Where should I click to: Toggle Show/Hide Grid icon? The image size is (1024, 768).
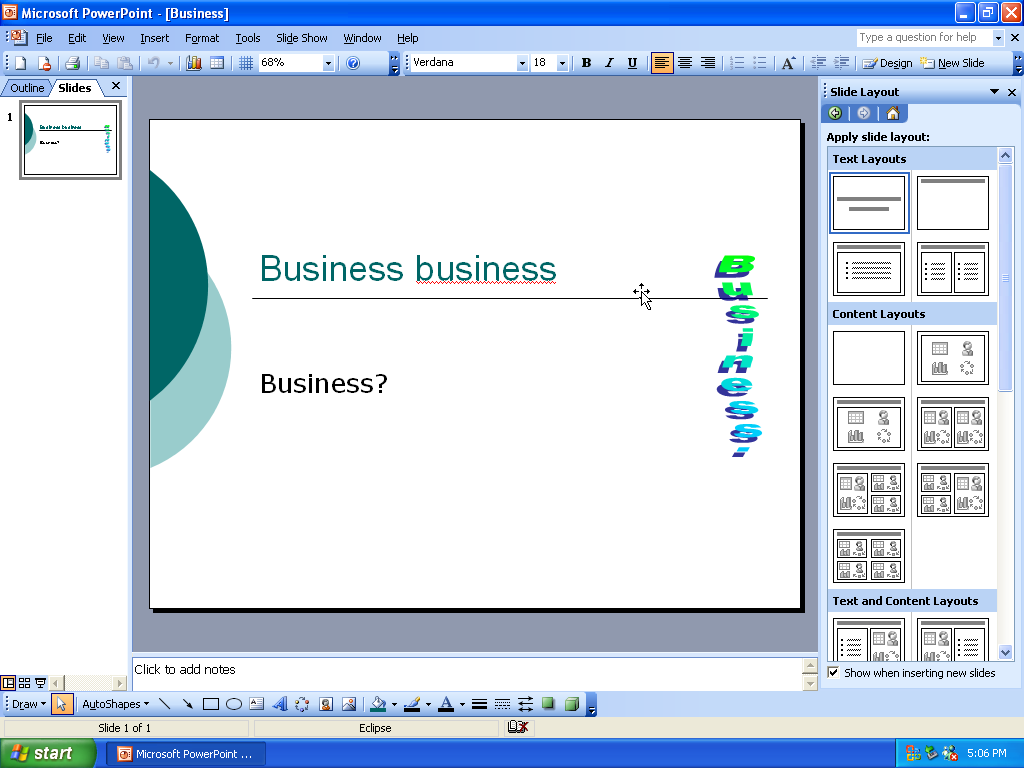[246, 63]
